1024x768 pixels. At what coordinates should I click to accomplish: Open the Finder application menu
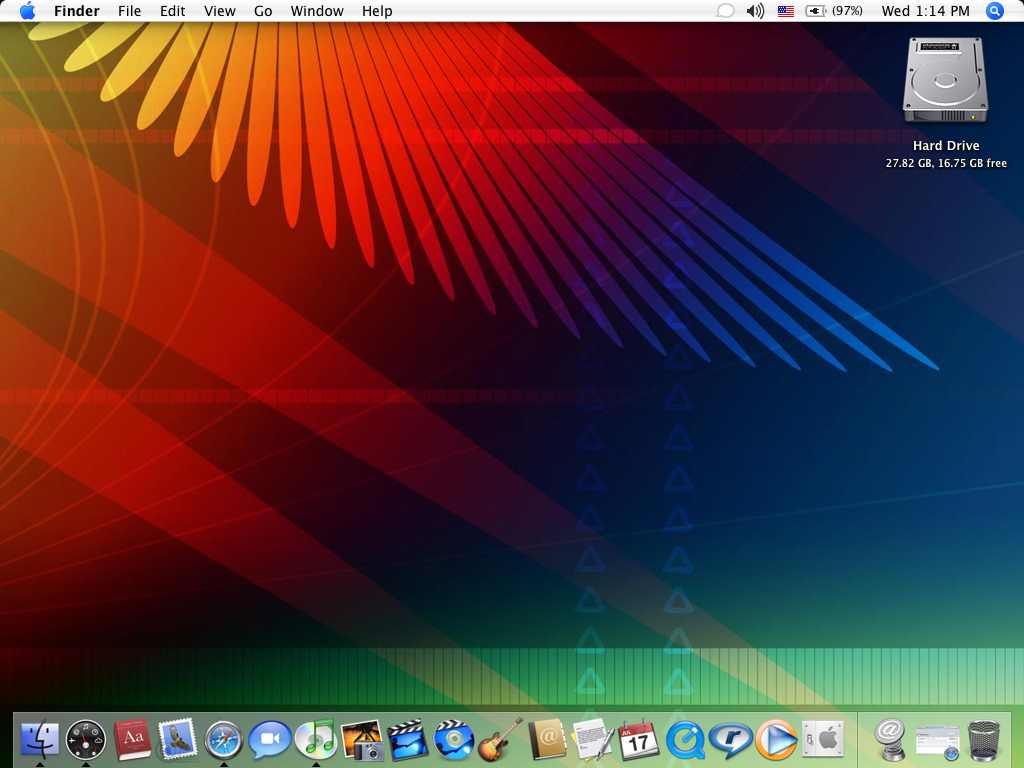coord(76,11)
